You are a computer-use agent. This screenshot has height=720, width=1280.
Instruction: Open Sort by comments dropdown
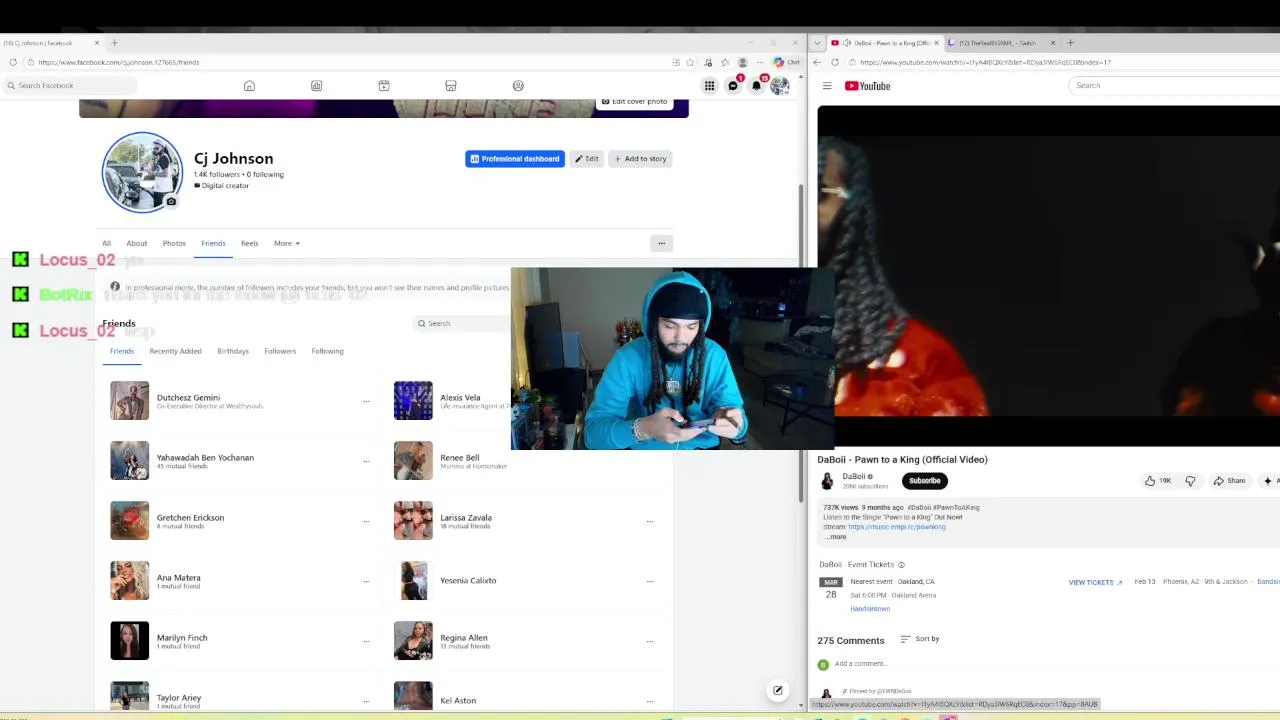pos(919,639)
